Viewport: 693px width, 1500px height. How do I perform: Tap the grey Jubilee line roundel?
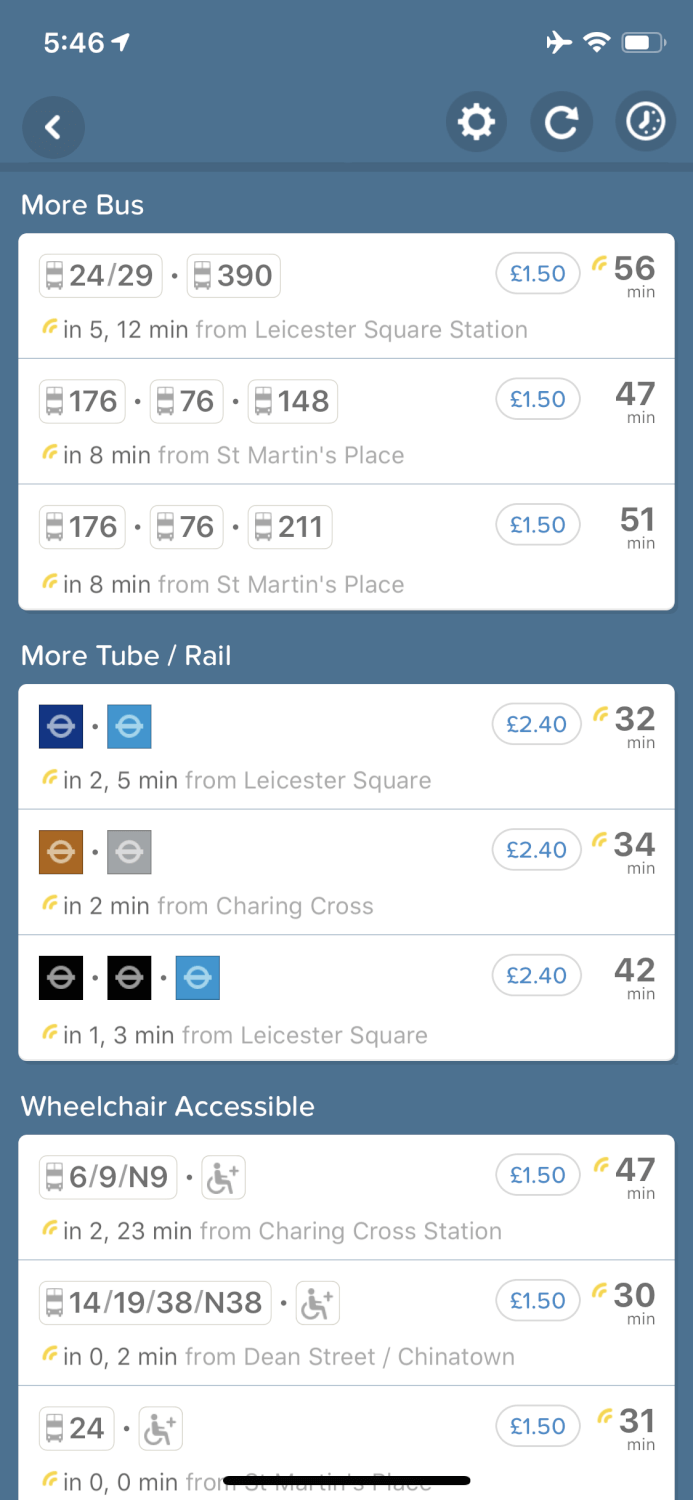pyautogui.click(x=129, y=851)
